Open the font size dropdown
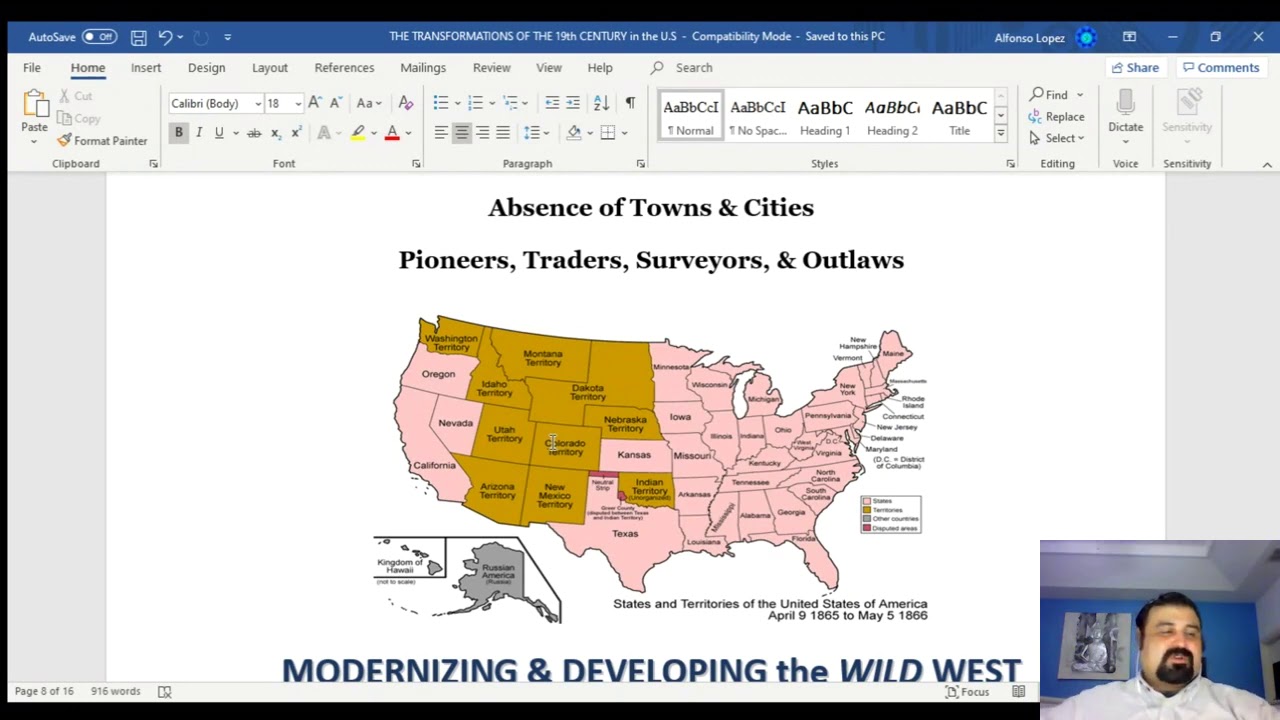 [x=298, y=104]
